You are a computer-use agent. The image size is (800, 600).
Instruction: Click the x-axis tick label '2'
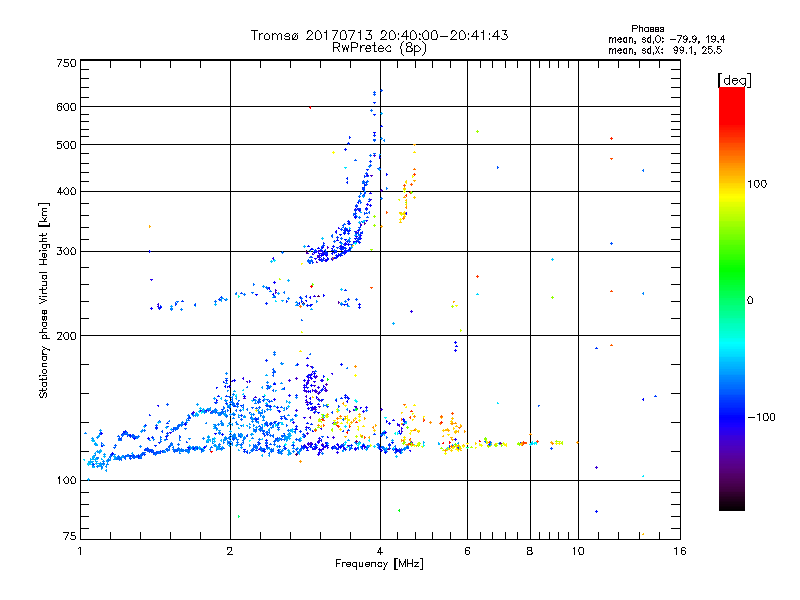point(230,551)
